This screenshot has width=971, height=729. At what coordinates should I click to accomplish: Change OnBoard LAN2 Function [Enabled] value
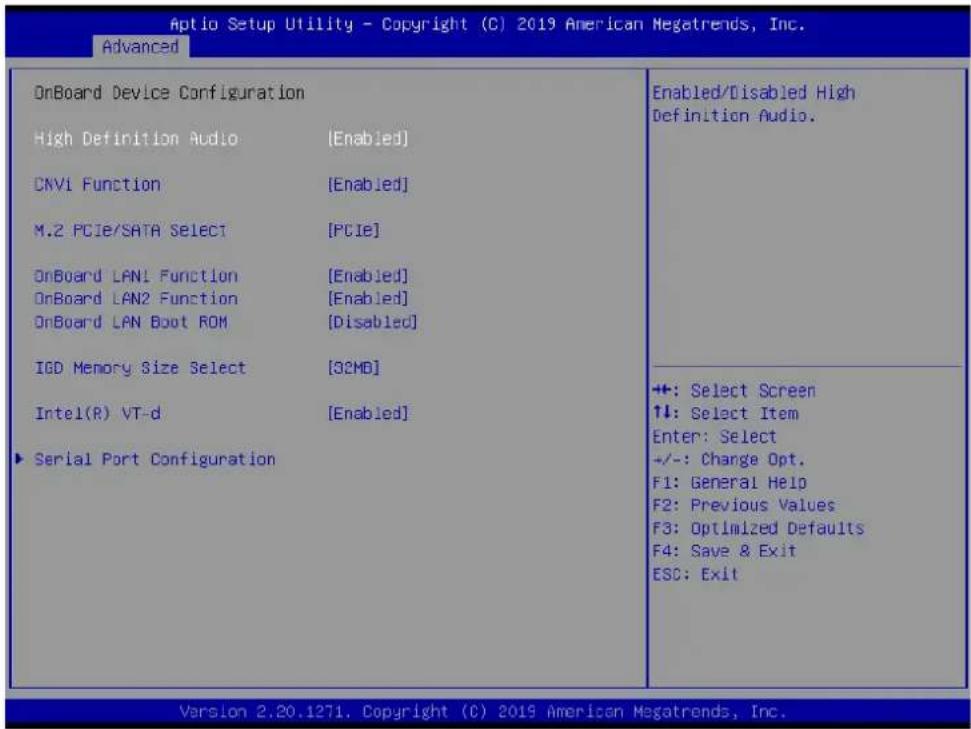tap(368, 299)
